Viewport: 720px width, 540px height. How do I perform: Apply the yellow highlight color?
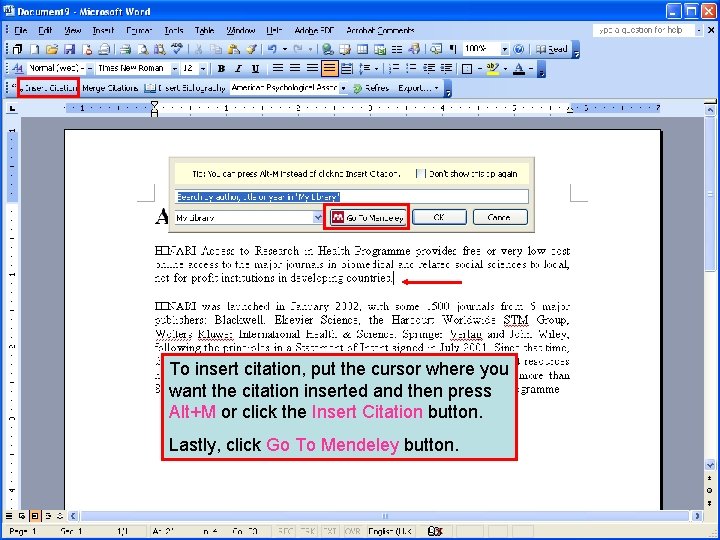click(x=492, y=68)
